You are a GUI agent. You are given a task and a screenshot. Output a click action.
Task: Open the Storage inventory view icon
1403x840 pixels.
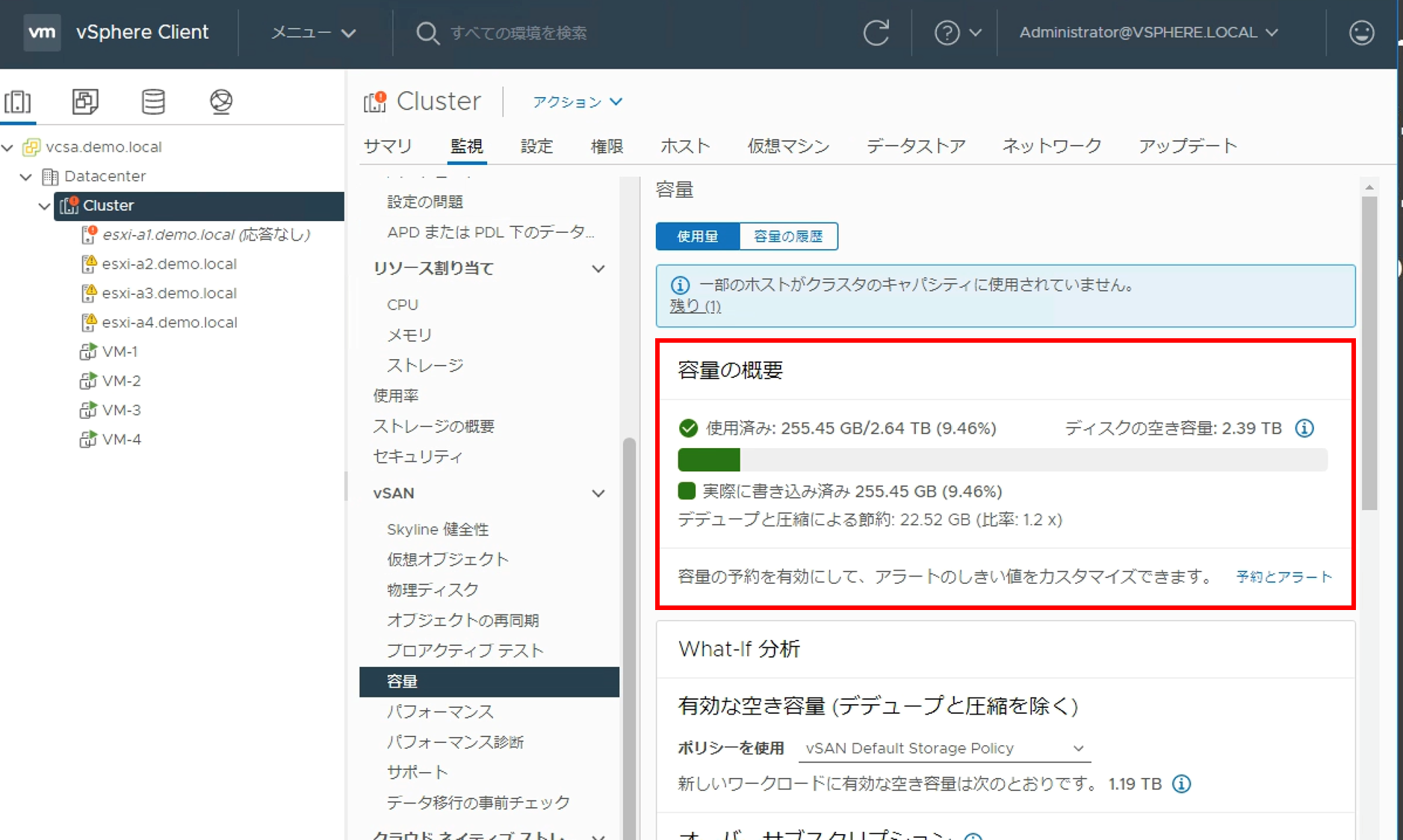(x=153, y=101)
